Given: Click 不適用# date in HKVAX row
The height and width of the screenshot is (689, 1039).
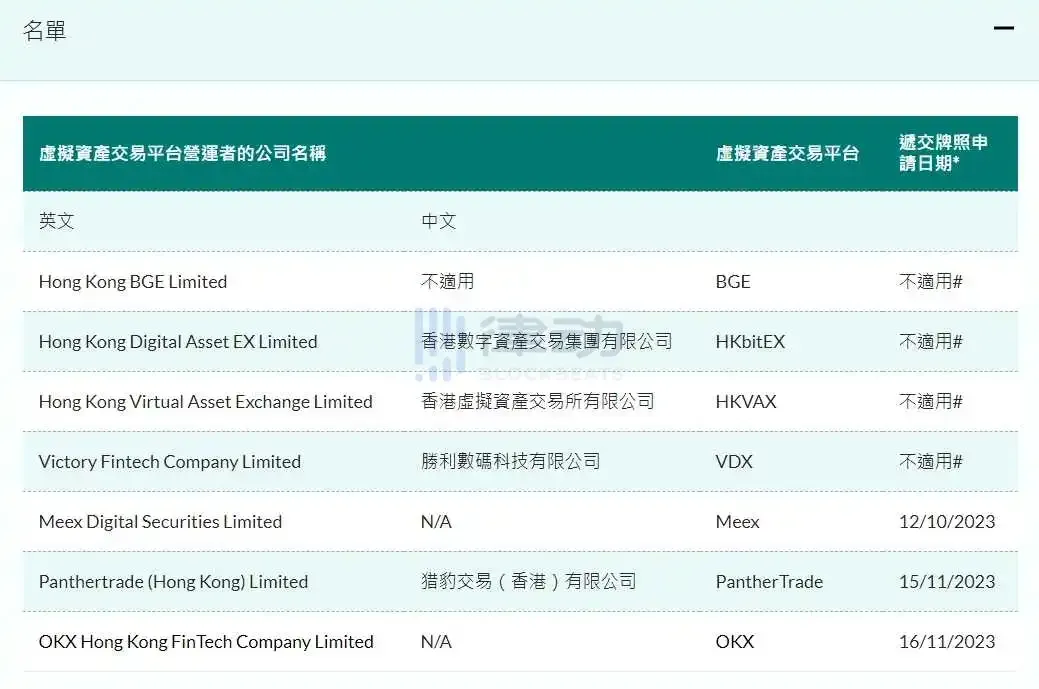Looking at the screenshot, I should coord(930,401).
